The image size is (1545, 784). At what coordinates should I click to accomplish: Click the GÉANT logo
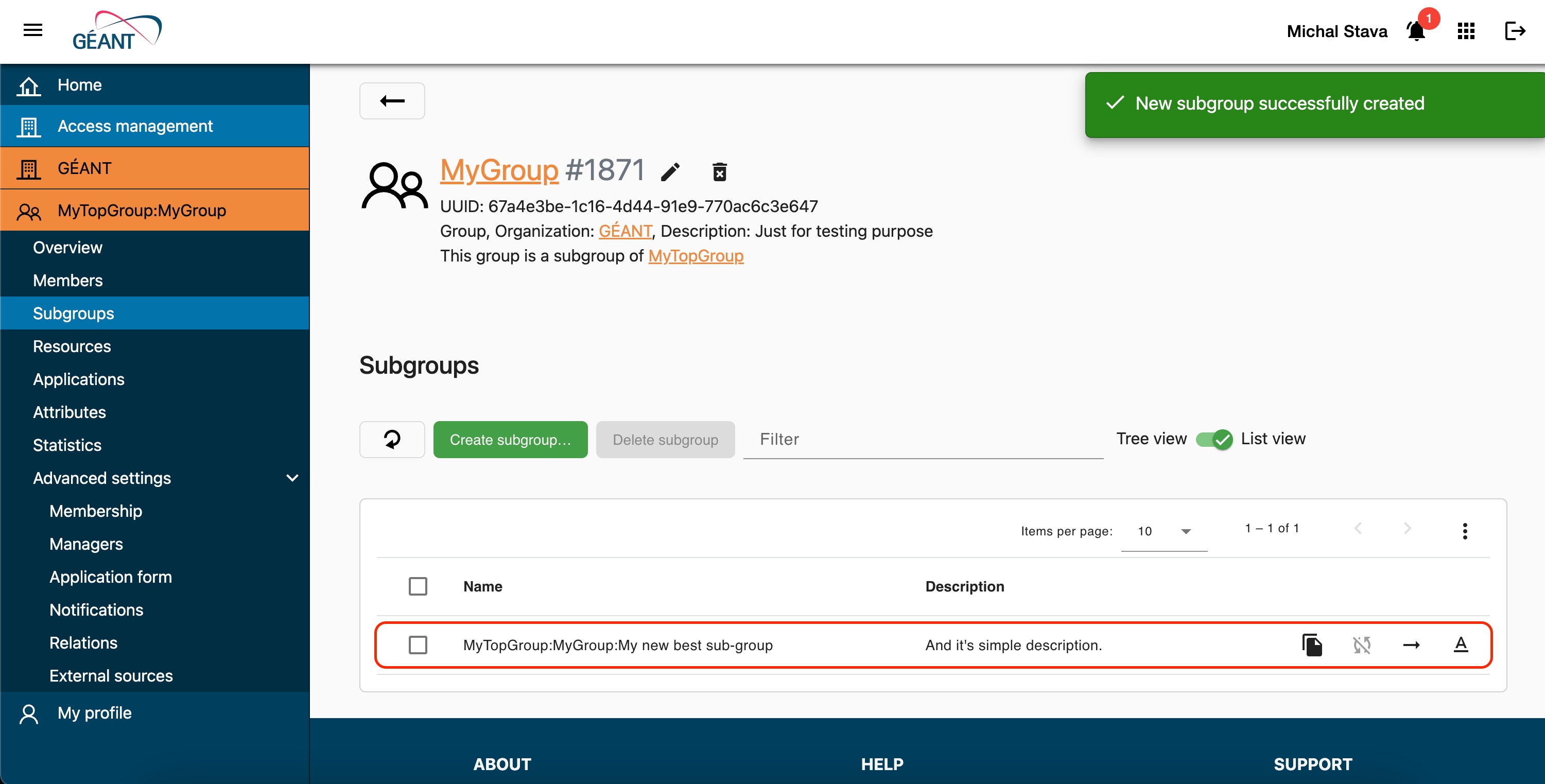(117, 30)
